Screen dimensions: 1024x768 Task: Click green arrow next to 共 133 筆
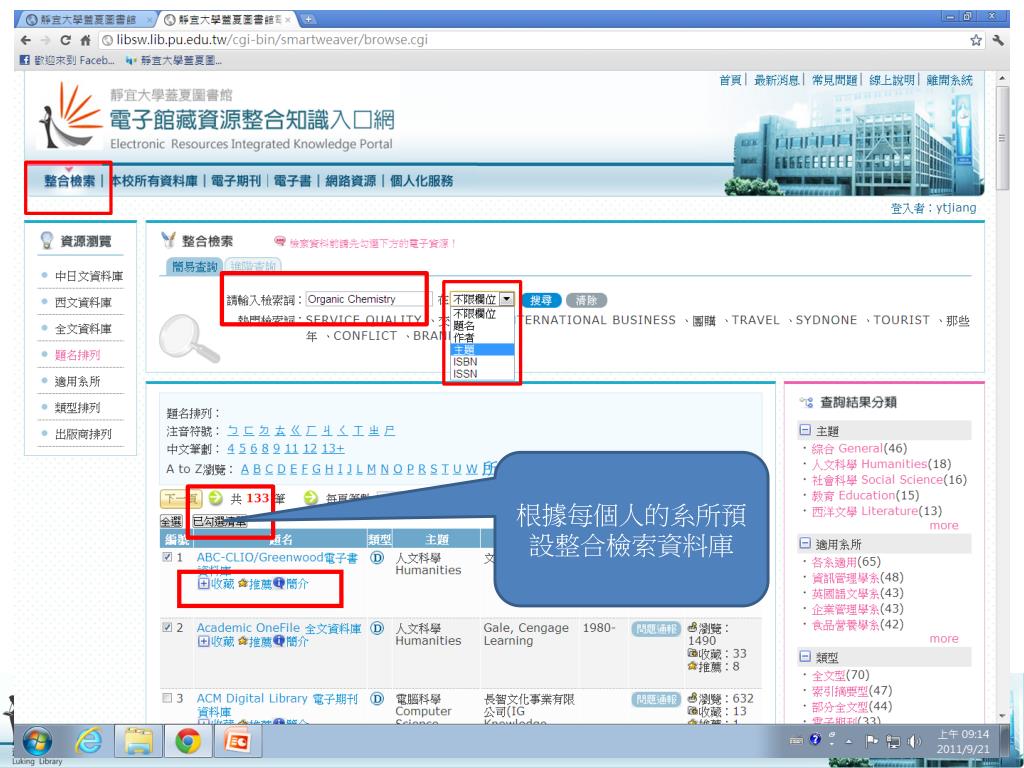[216, 498]
